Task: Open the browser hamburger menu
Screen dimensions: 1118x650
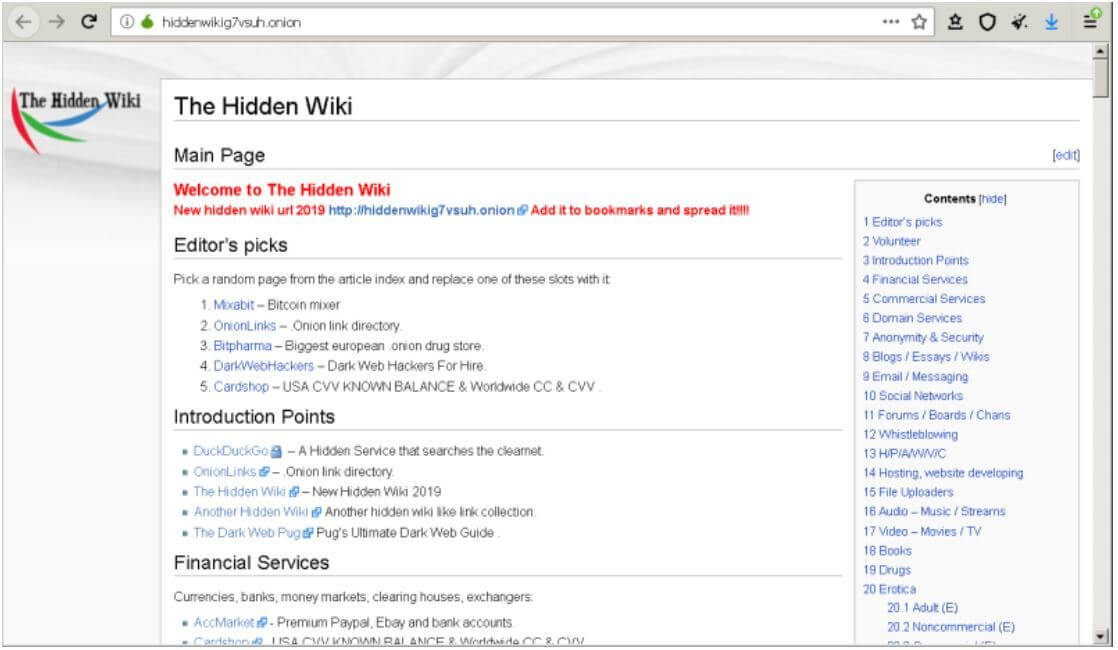Action: (x=1091, y=20)
